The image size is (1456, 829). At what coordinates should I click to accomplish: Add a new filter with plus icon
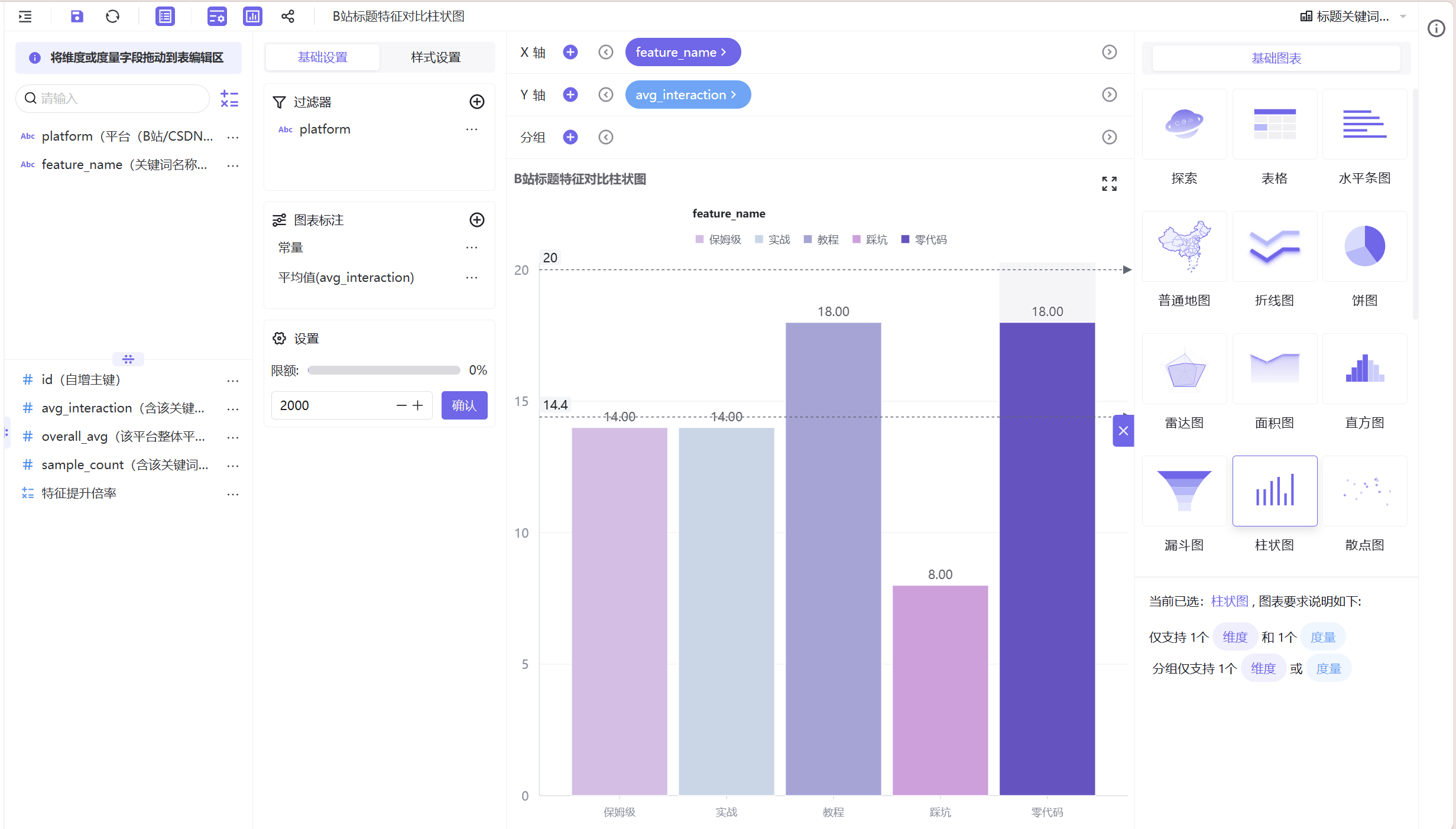476,102
